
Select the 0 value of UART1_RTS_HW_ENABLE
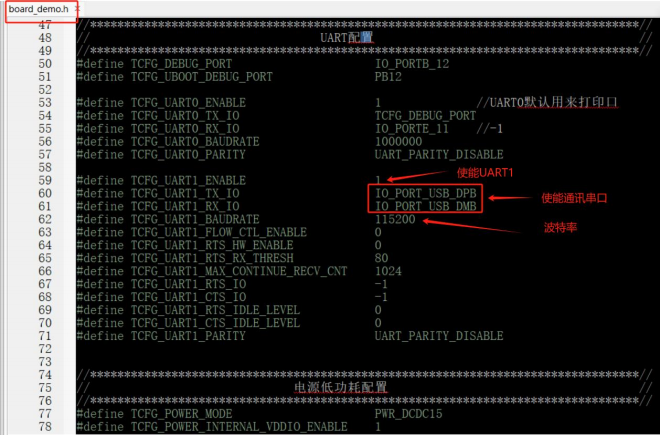[378, 246]
